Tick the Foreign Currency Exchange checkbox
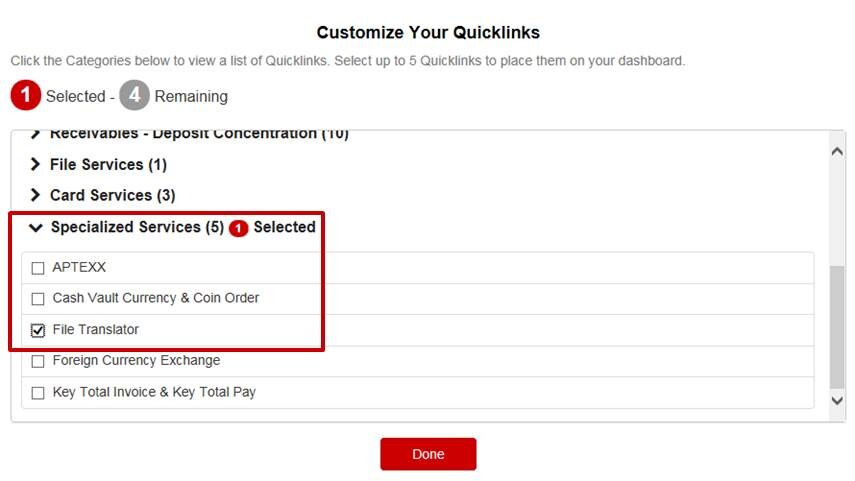 38,361
